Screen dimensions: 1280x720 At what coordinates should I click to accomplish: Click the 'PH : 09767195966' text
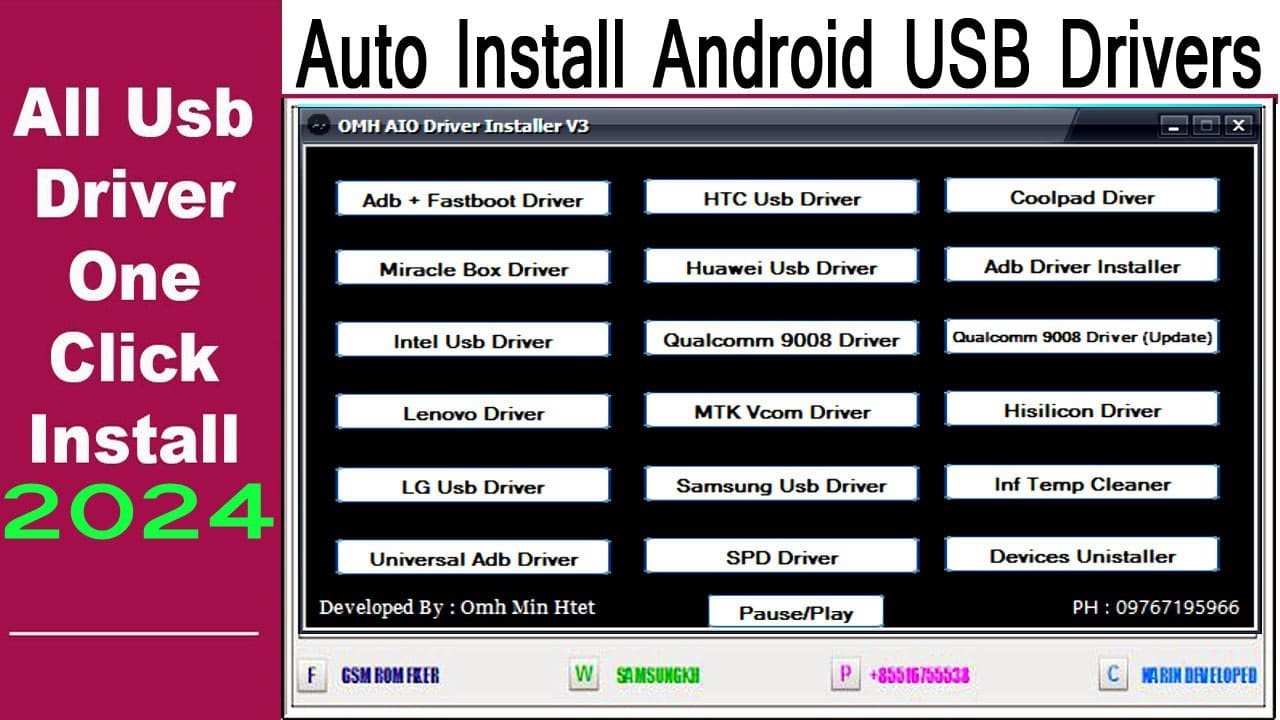pos(1156,607)
